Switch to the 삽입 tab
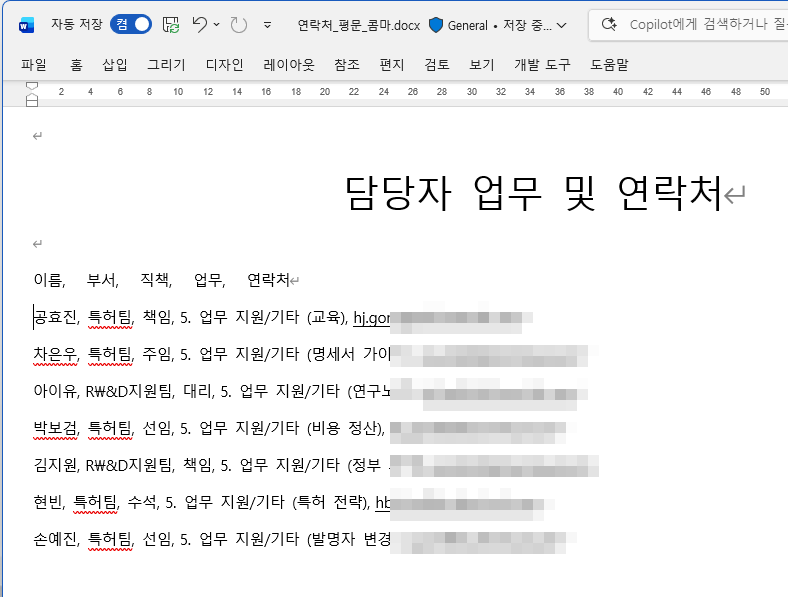Image resolution: width=788 pixels, height=597 pixels. [115, 65]
